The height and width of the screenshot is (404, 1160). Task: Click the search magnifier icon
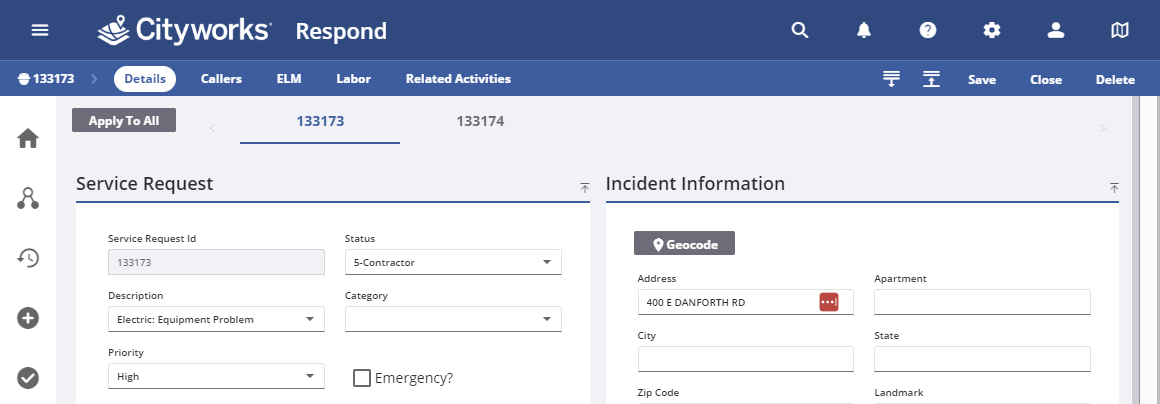(x=800, y=30)
